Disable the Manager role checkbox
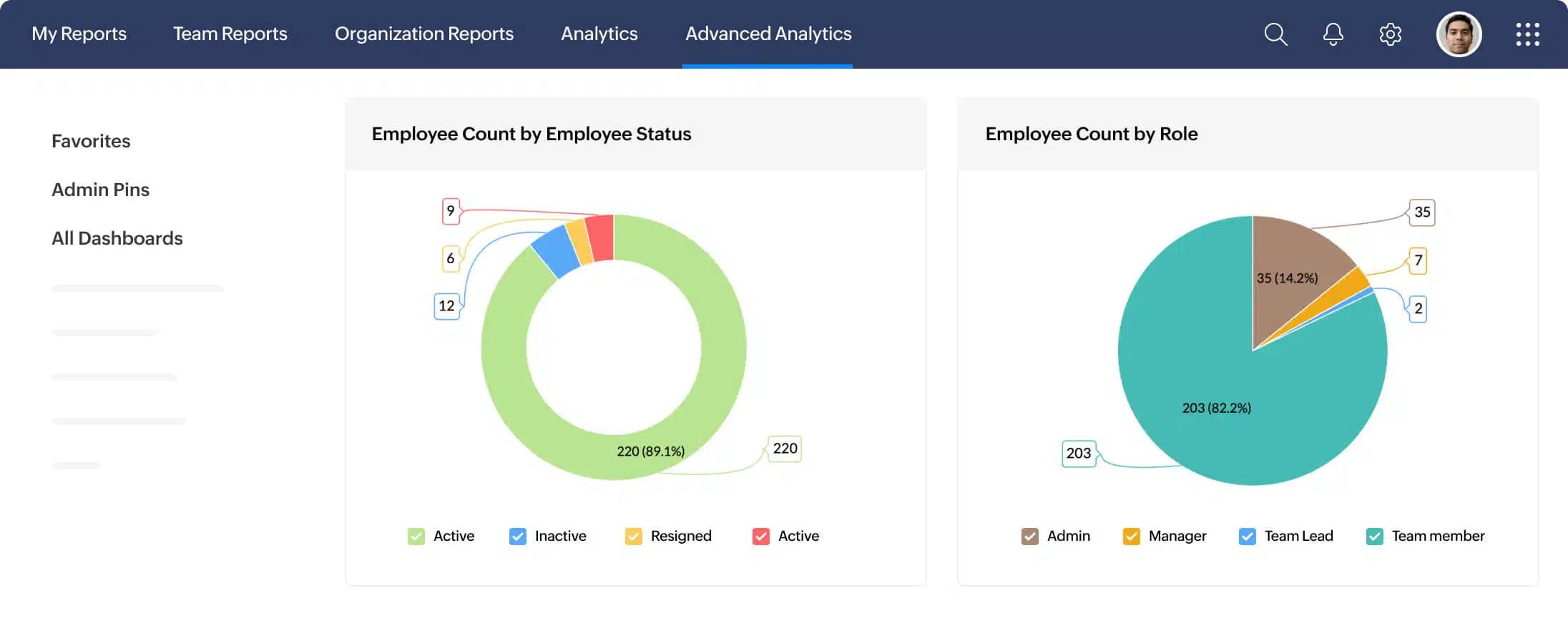1568x641 pixels. (x=1132, y=537)
